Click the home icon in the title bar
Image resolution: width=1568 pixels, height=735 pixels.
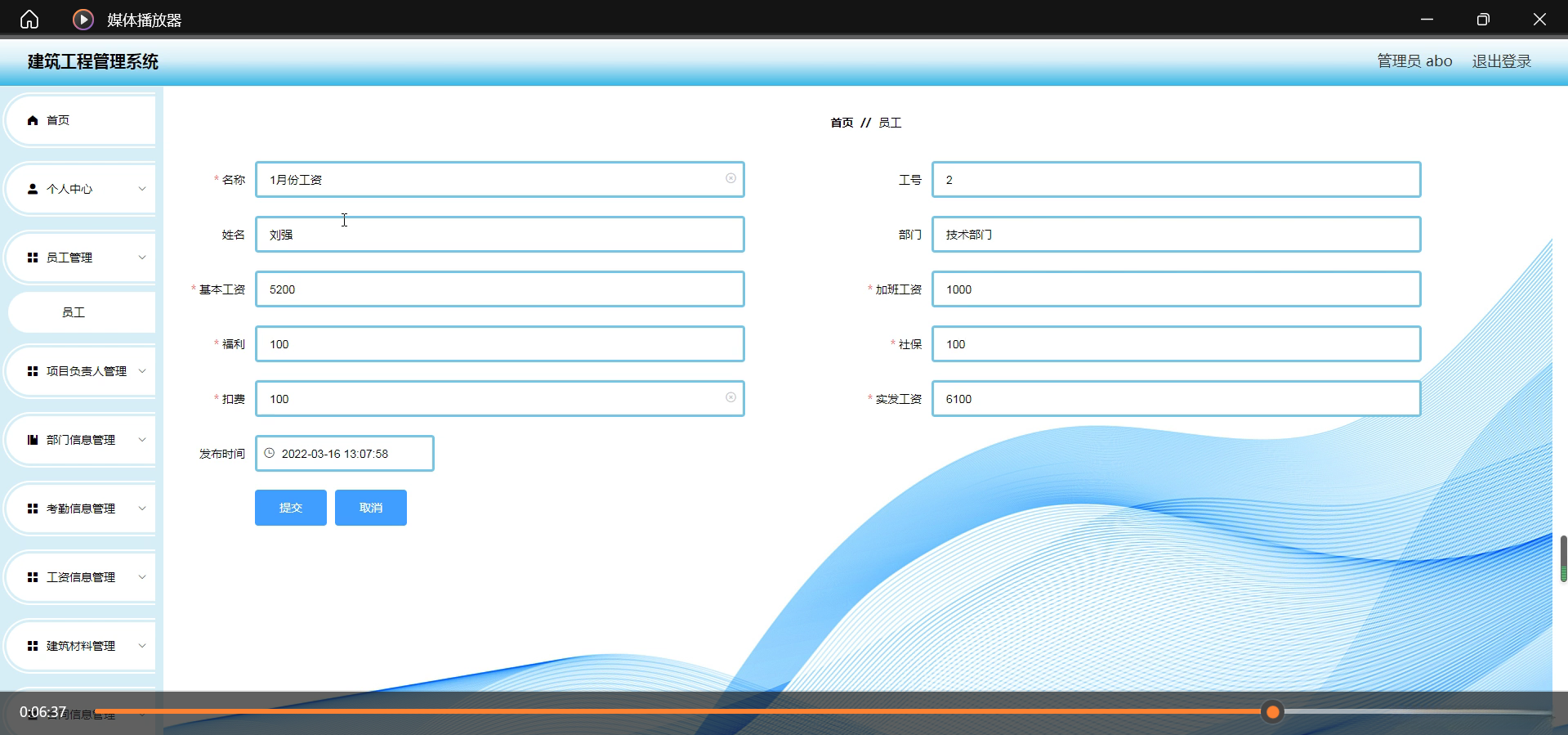pos(29,19)
